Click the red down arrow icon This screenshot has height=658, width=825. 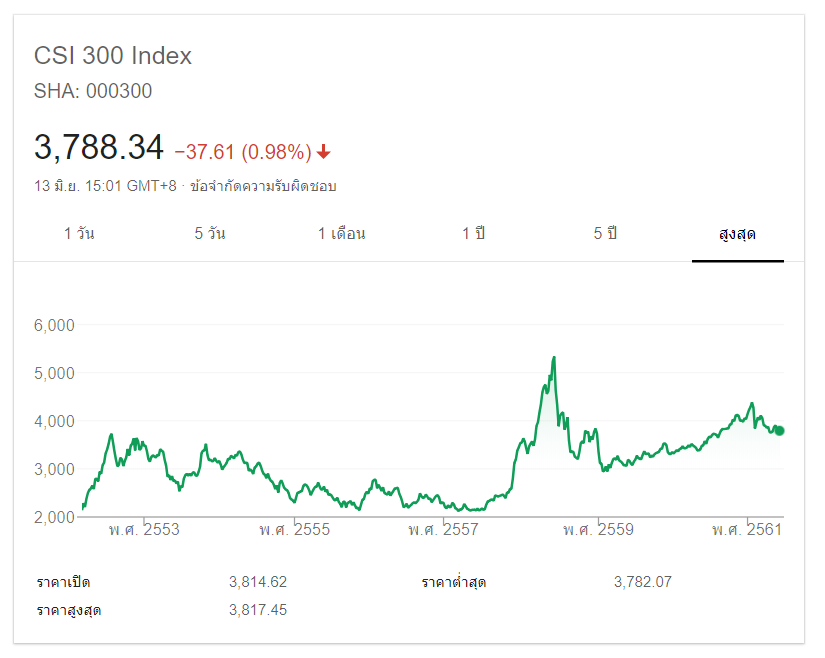point(324,152)
